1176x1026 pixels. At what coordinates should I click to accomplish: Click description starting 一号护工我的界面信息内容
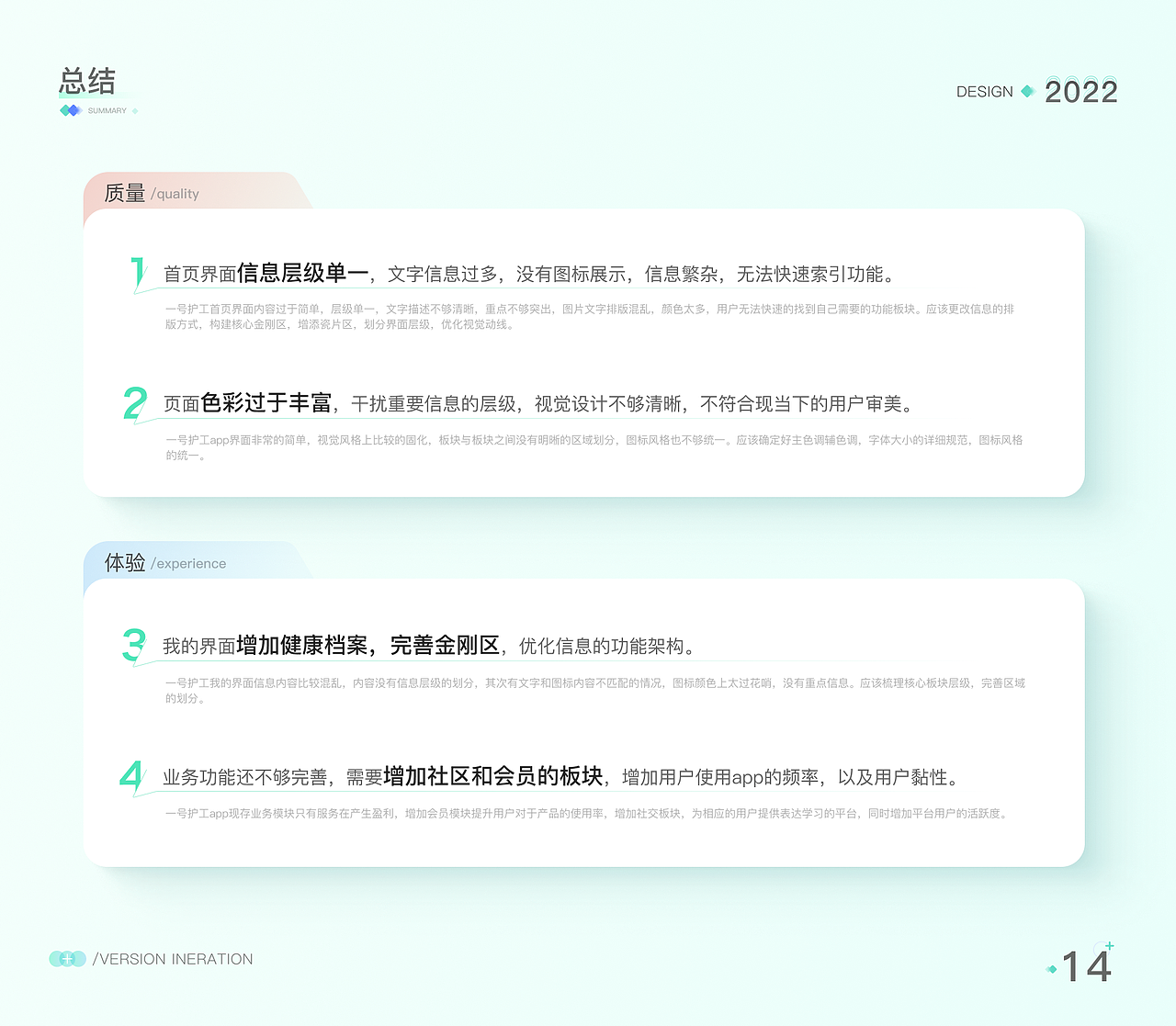coord(595,690)
